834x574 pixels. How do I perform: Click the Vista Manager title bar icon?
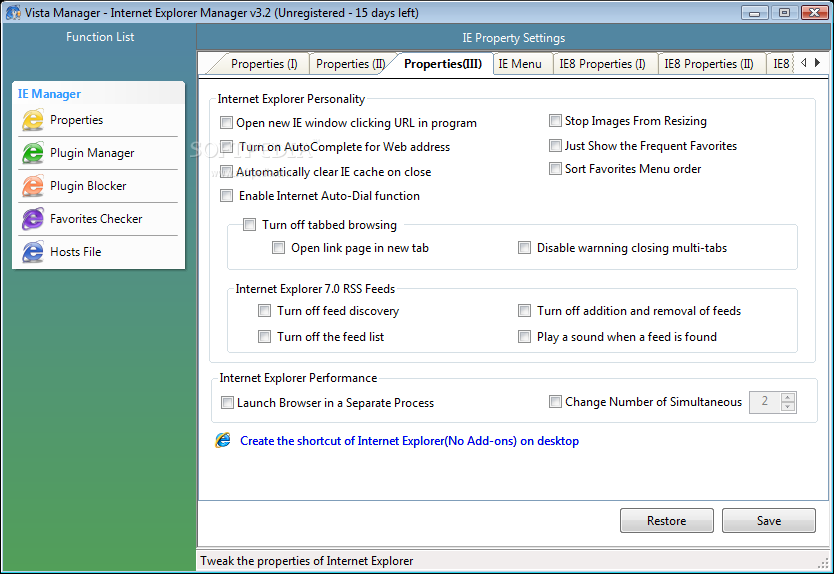13,12
